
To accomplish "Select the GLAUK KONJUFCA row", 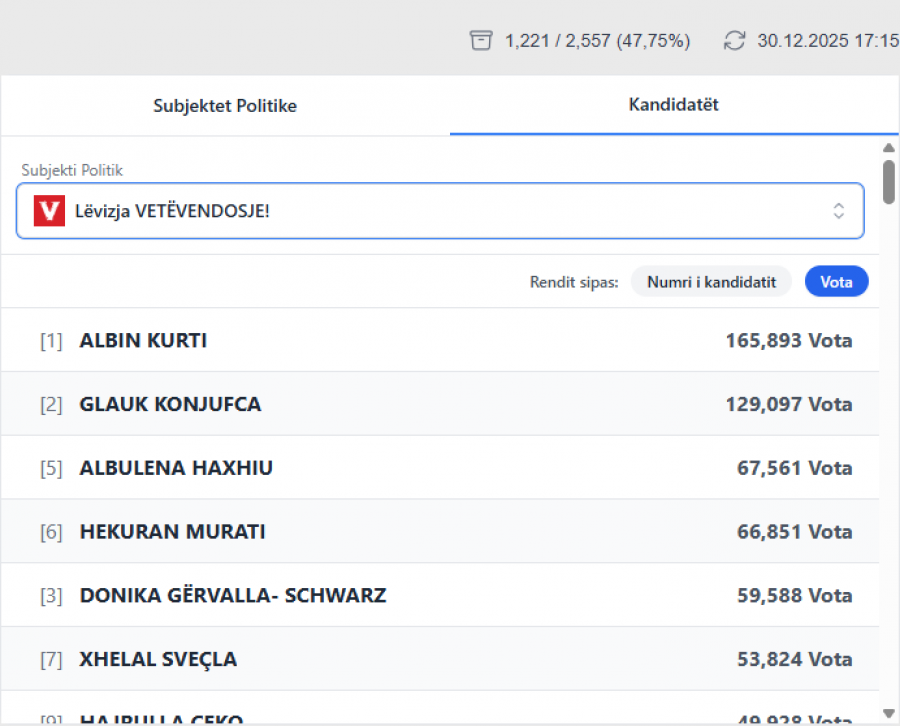I will click(440, 403).
